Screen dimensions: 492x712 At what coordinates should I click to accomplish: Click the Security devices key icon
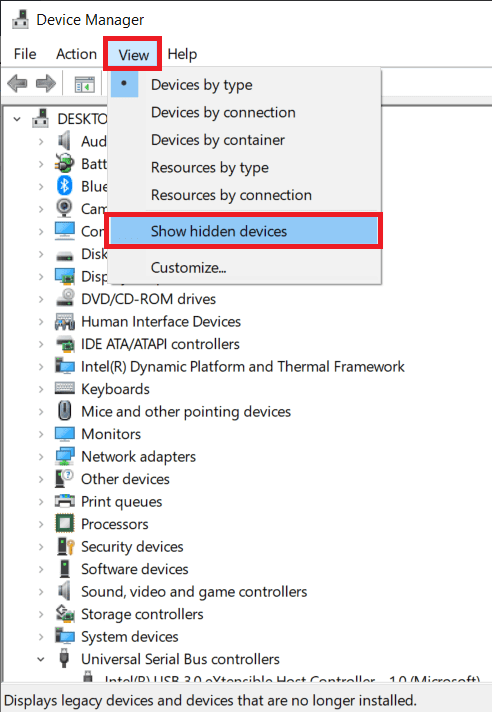pyautogui.click(x=65, y=546)
